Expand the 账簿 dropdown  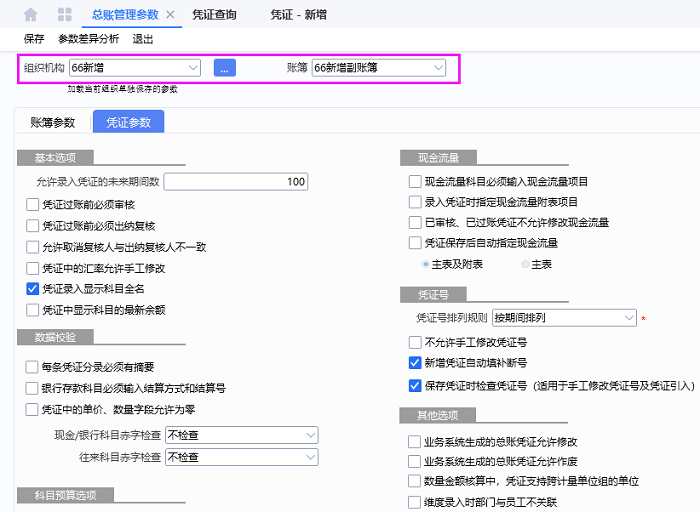pos(438,68)
